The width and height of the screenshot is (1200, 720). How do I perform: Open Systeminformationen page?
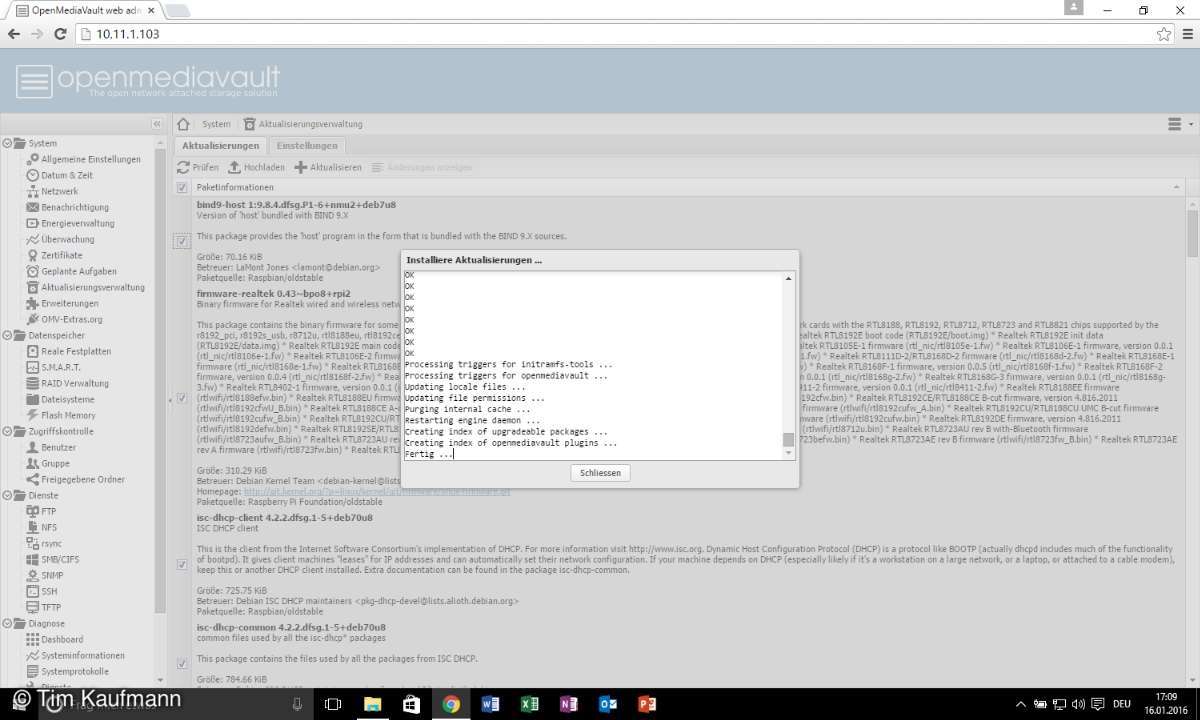pyautogui.click(x=83, y=655)
